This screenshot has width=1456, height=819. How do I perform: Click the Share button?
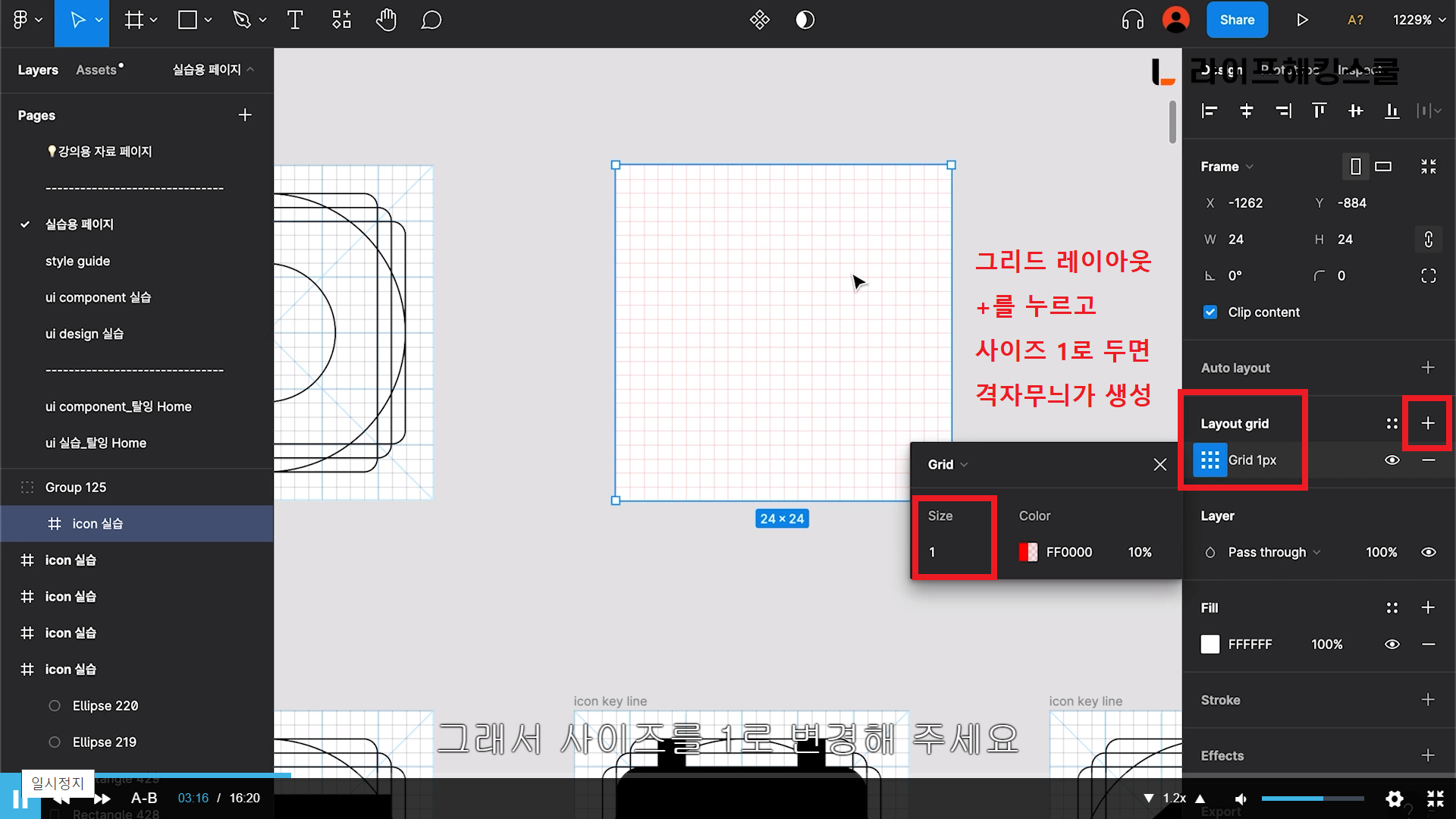[x=1237, y=20]
